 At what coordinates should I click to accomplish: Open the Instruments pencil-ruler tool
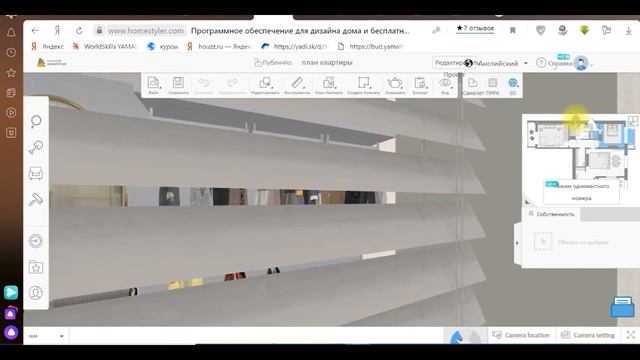[x=297, y=85]
